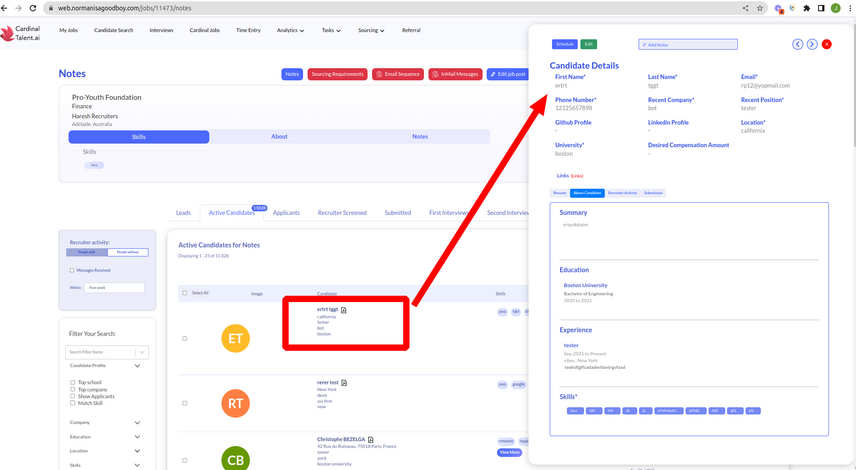Open resume icon next to rerer test
856x470 pixels.
(345, 382)
